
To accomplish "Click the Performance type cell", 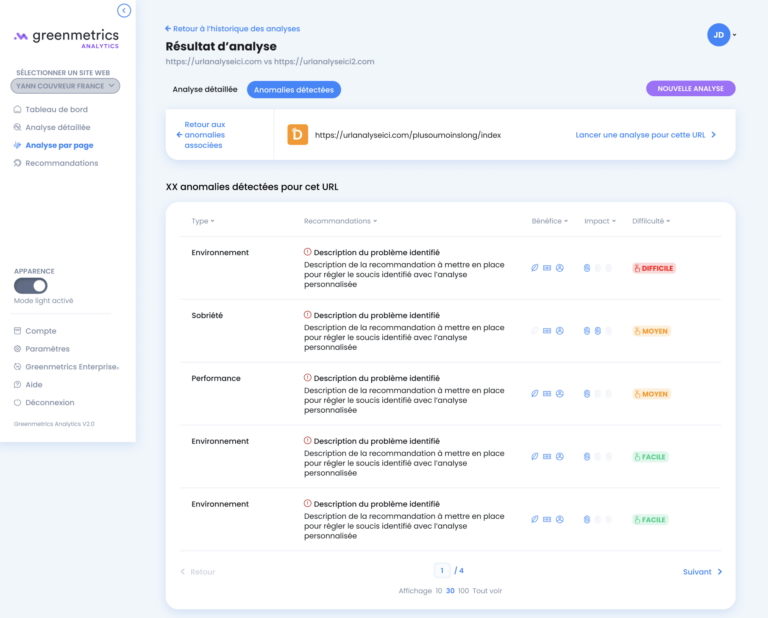I will click(x=216, y=378).
